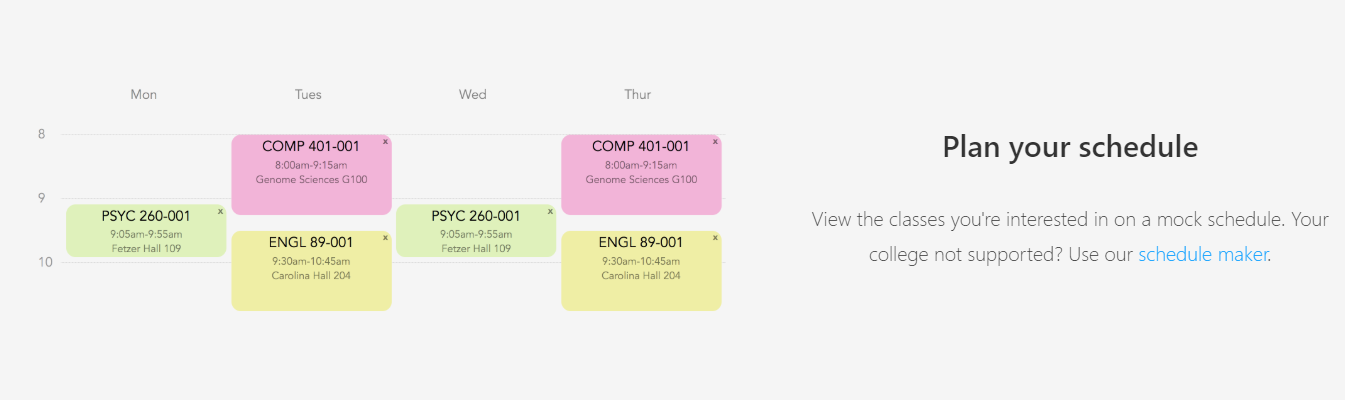The height and width of the screenshot is (409, 1345).
Task: Click the Thur column header
Action: tap(638, 95)
